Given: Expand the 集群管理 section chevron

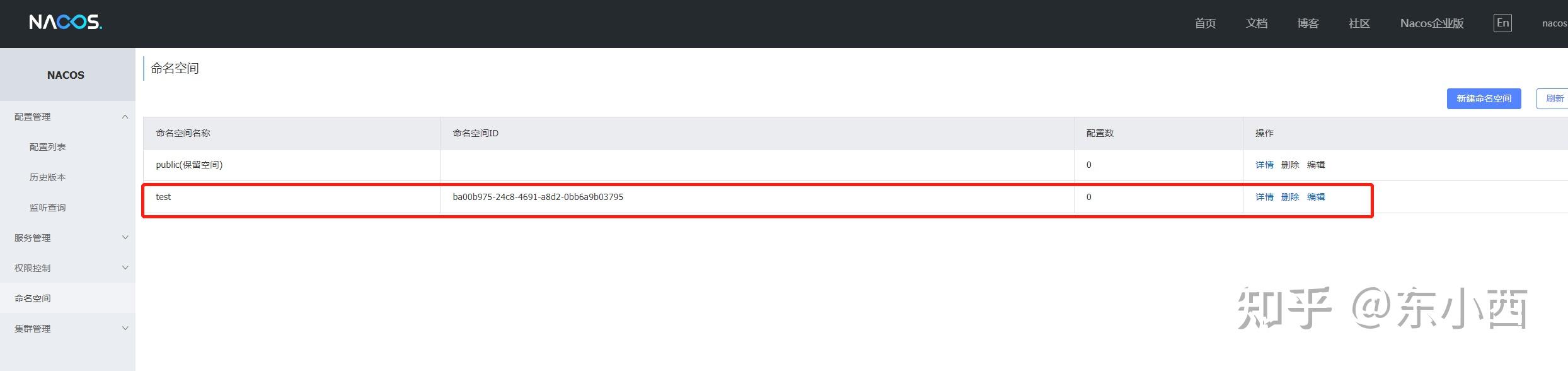Looking at the screenshot, I should tap(125, 329).
